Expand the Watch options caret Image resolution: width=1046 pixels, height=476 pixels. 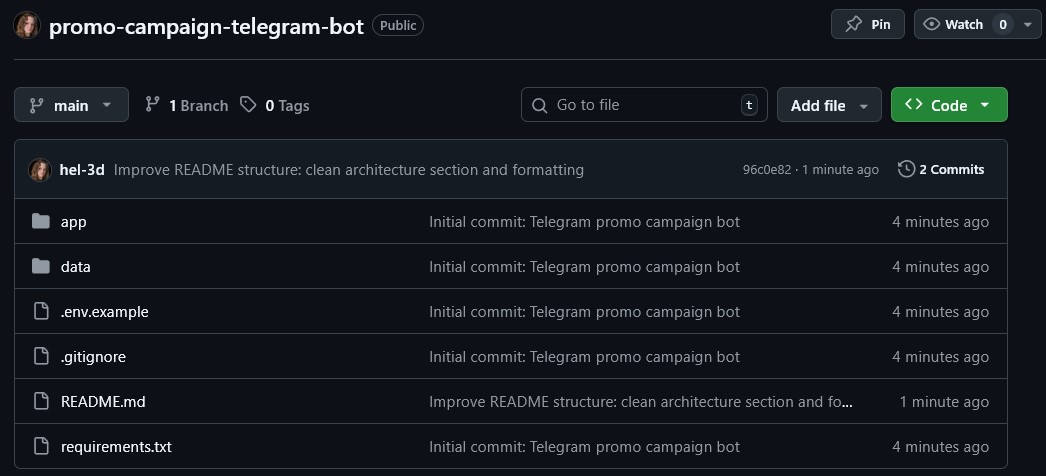(x=1027, y=25)
